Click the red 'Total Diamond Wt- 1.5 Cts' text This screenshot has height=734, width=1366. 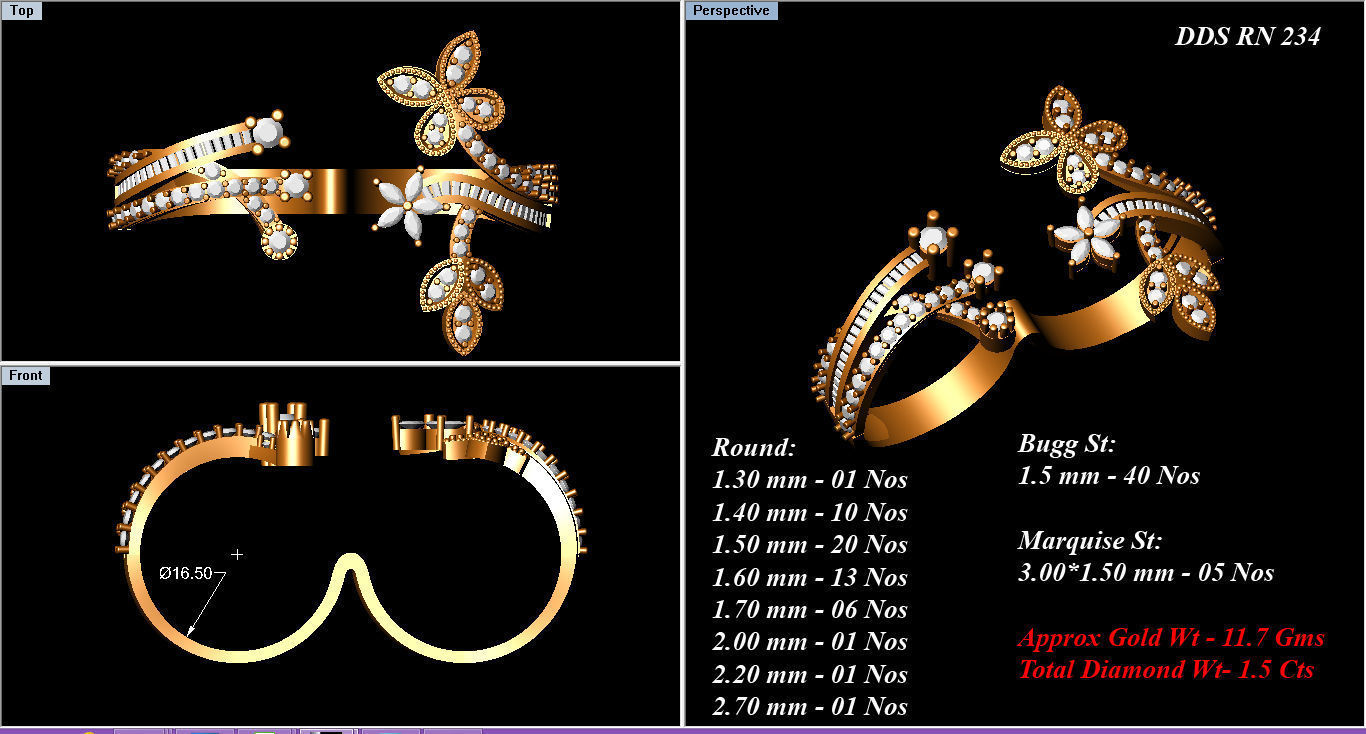(1166, 669)
